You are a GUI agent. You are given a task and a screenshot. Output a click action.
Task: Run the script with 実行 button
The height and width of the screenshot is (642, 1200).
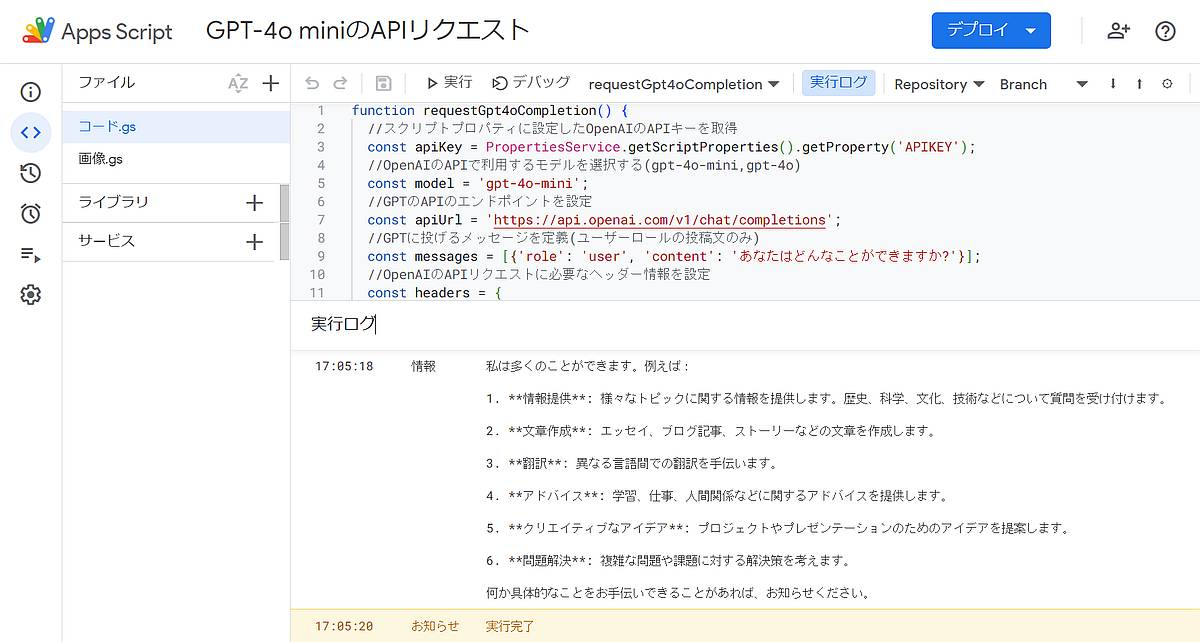coord(449,83)
